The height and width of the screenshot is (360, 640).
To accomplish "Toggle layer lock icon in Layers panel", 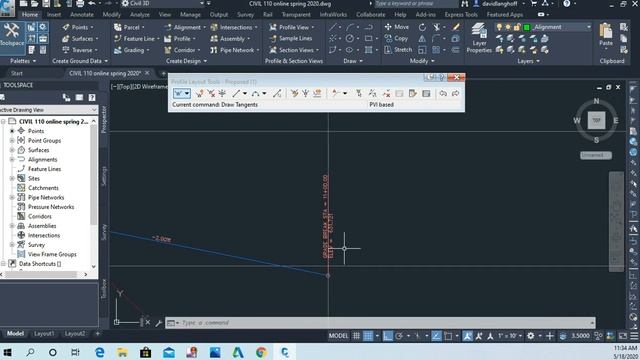I will (517, 27).
